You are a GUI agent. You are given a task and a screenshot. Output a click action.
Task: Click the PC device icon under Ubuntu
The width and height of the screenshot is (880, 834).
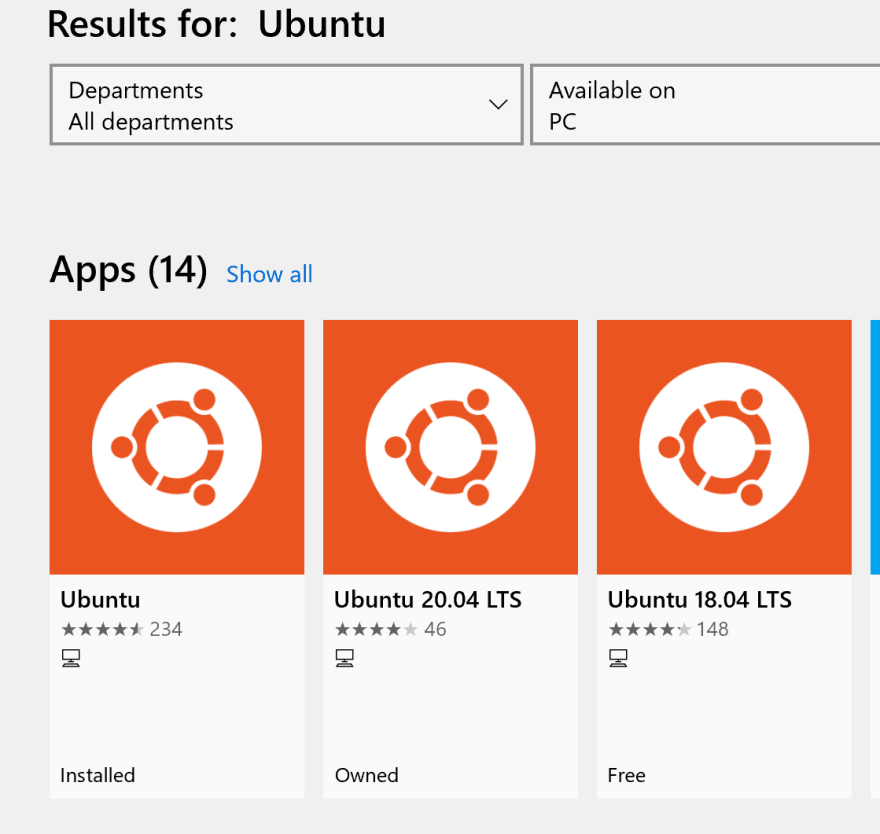pyautogui.click(x=71, y=658)
